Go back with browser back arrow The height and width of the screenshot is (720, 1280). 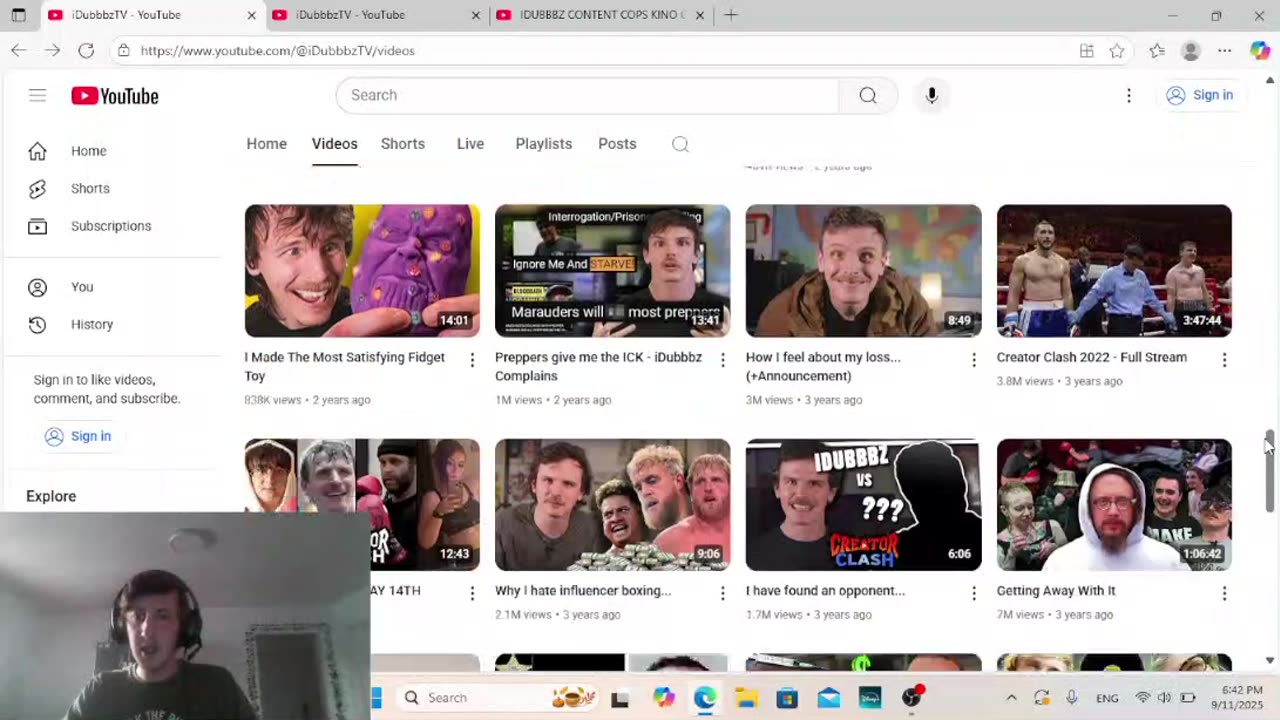[x=19, y=50]
